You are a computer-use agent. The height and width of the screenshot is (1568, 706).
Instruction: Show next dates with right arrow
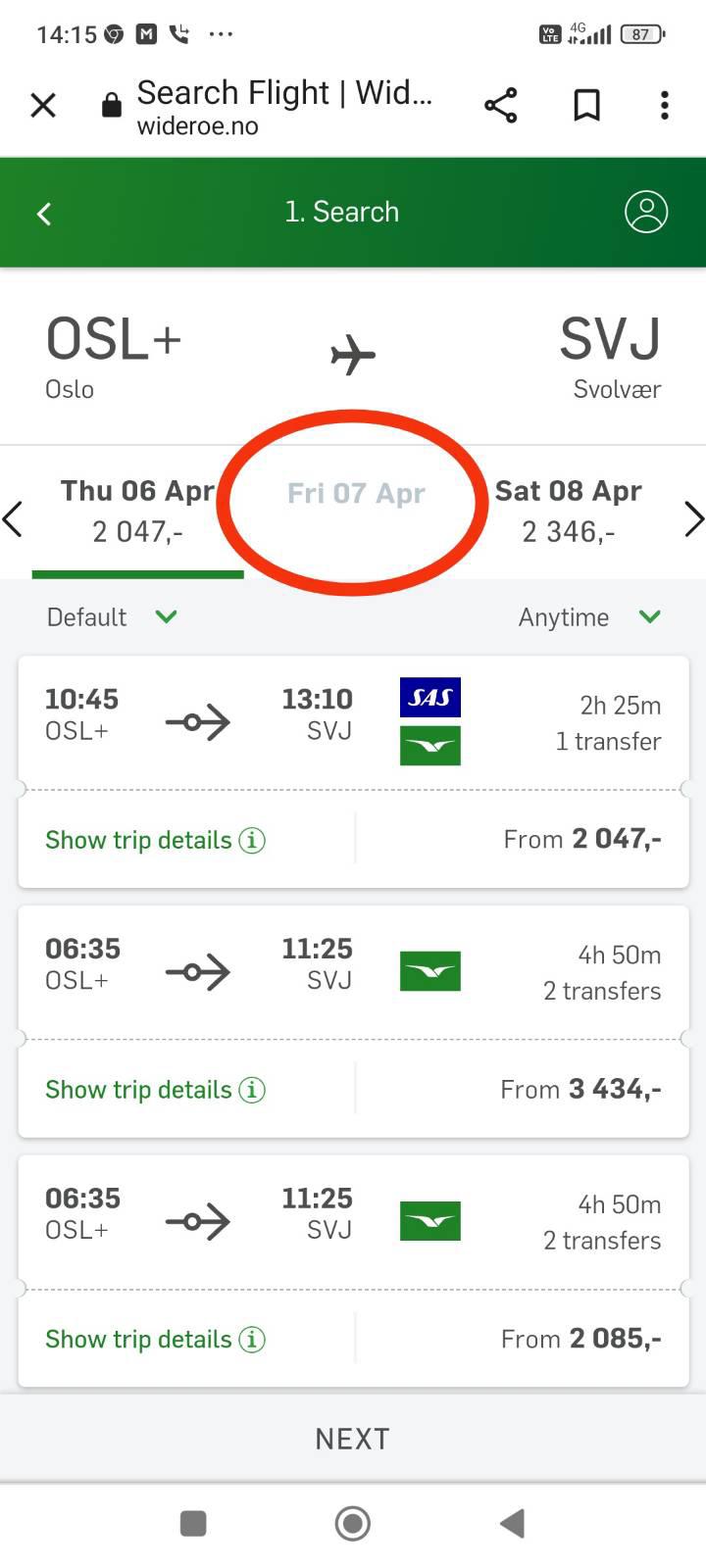tap(692, 519)
